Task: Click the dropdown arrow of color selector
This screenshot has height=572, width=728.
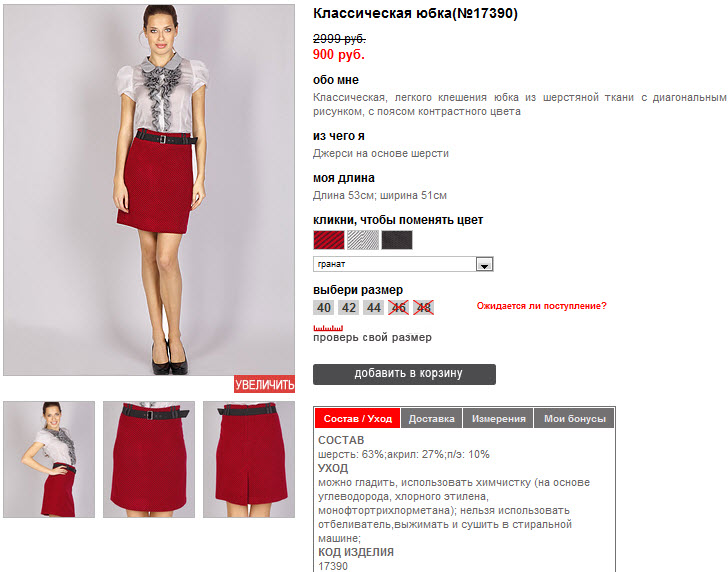Action: click(x=484, y=265)
